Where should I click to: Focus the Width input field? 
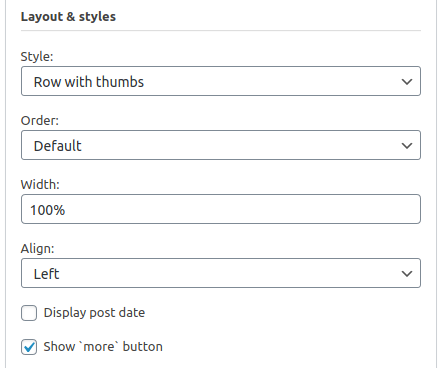pos(221,209)
